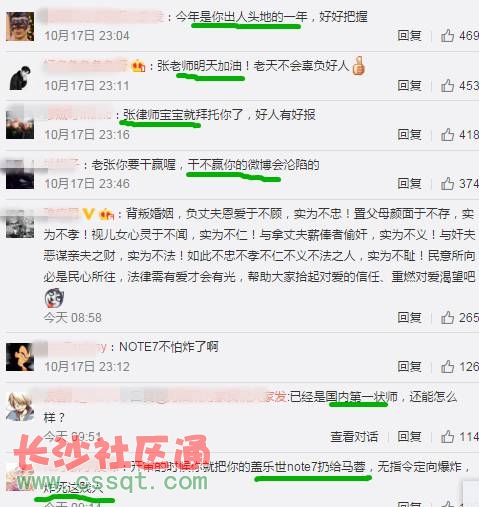Click thumbs-up on 114-like comment
Image resolution: width=479 pixels, height=507 pixels.
pos(447,436)
